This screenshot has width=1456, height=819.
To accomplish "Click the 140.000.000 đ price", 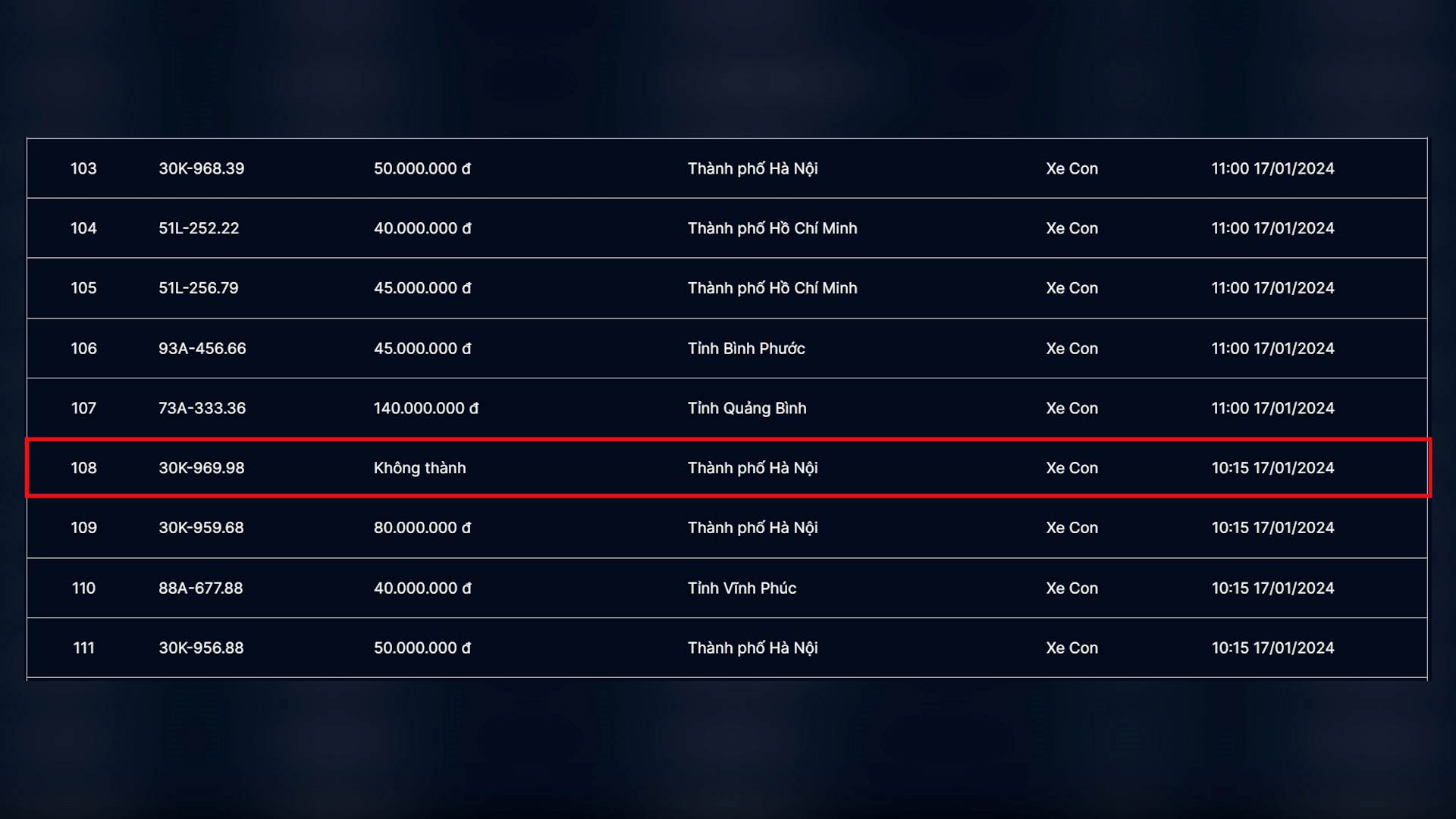I will tap(425, 408).
